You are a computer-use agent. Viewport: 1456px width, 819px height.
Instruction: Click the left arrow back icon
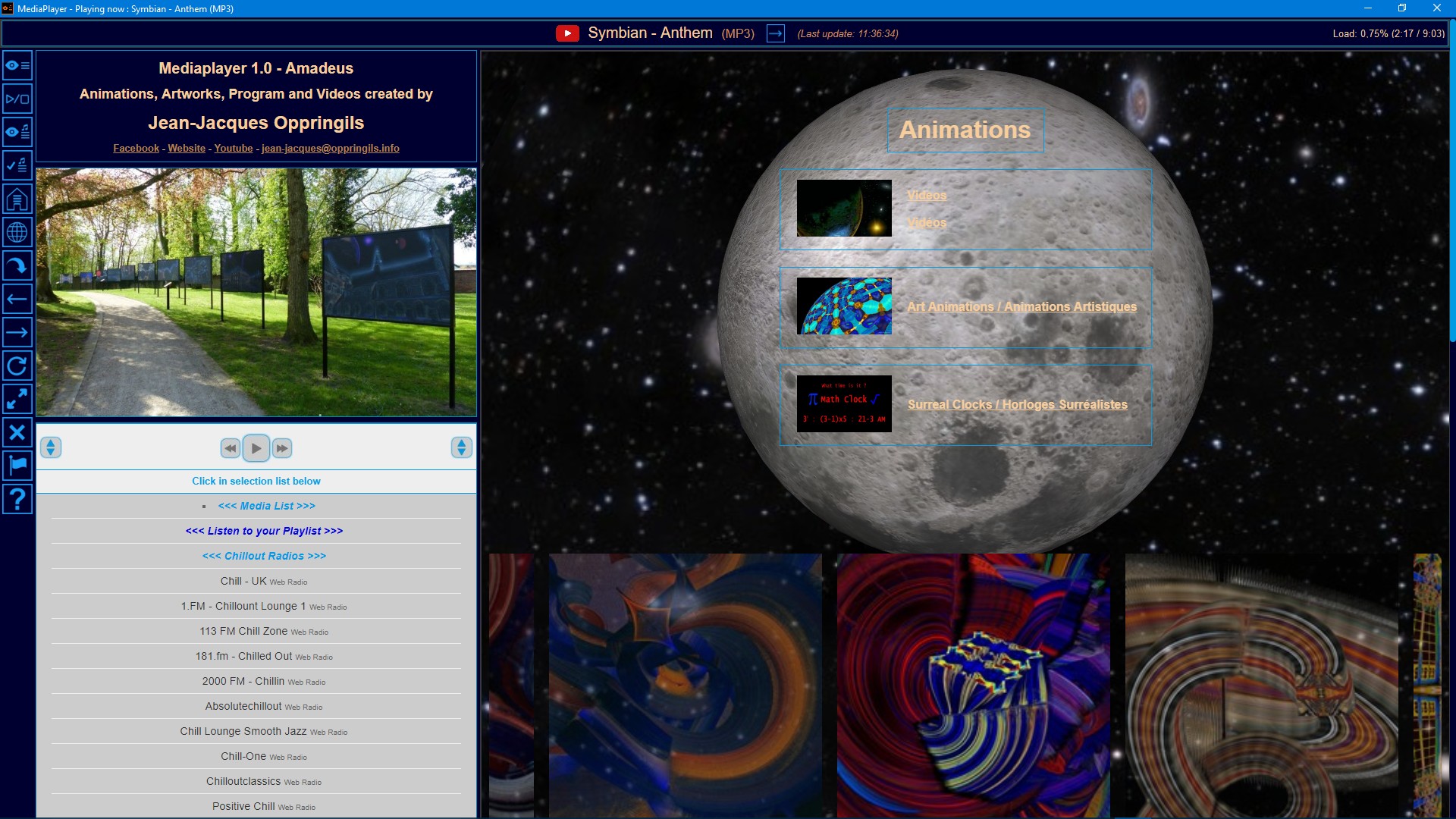[17, 300]
